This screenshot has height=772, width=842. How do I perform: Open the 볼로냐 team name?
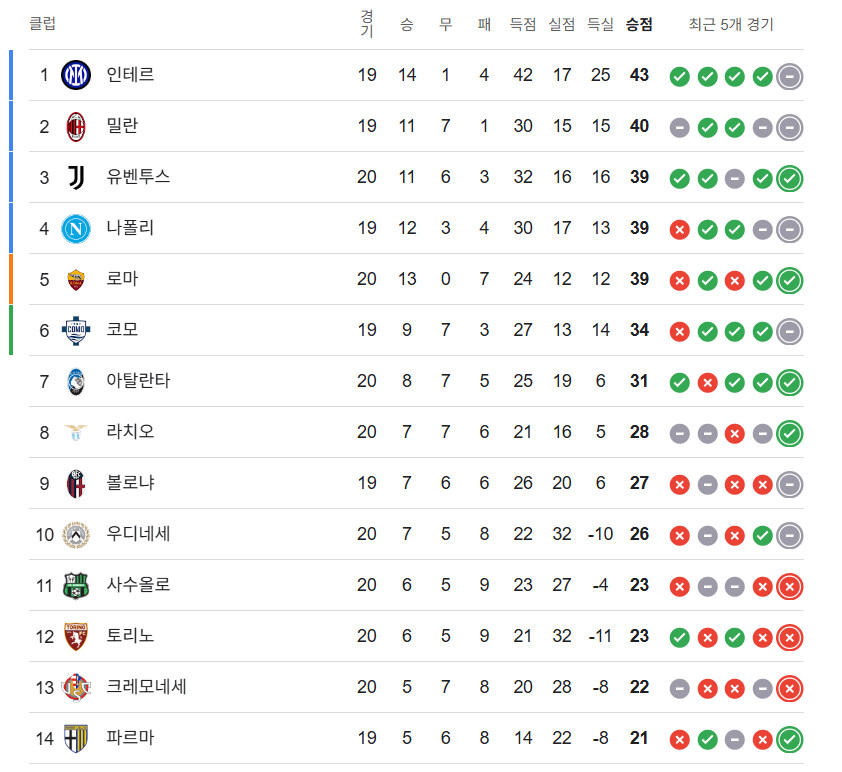130,482
